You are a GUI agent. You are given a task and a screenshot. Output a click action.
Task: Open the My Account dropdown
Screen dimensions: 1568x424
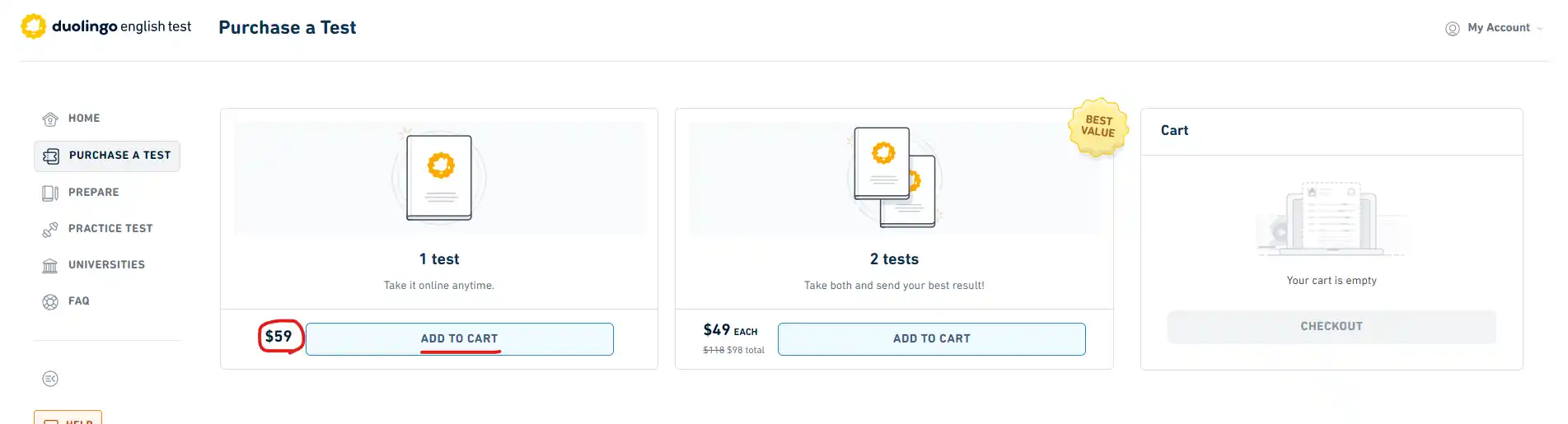click(x=1494, y=28)
